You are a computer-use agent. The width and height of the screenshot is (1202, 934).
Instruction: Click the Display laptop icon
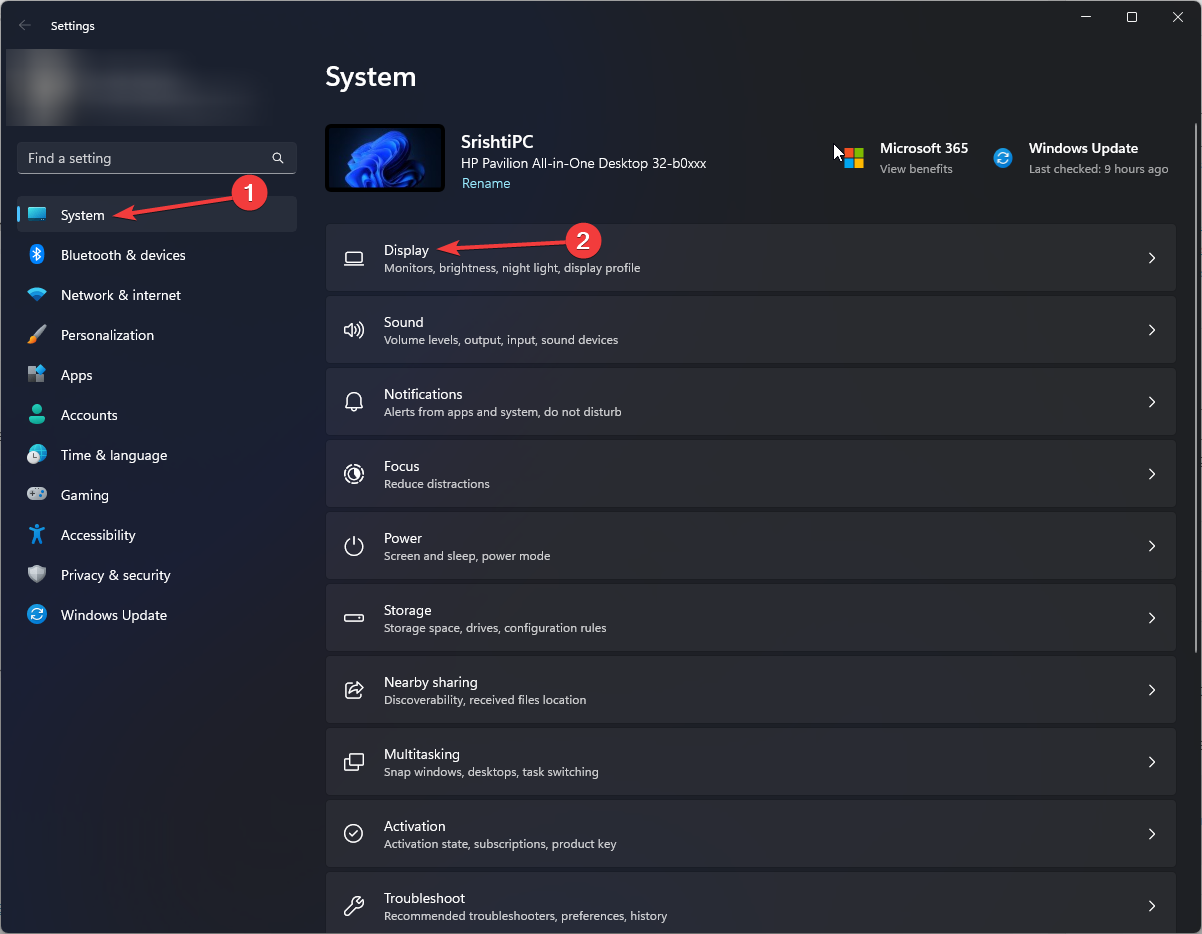[354, 258]
